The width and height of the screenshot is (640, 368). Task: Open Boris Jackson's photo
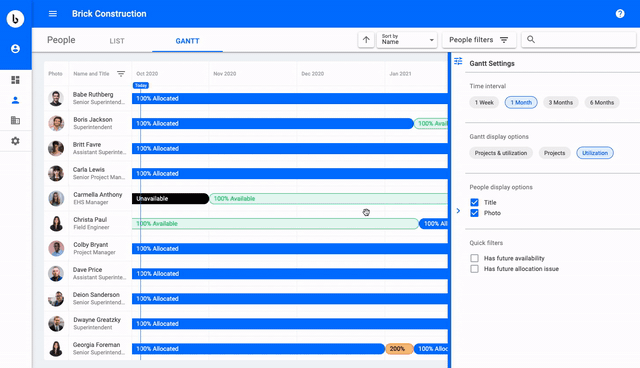point(56,123)
